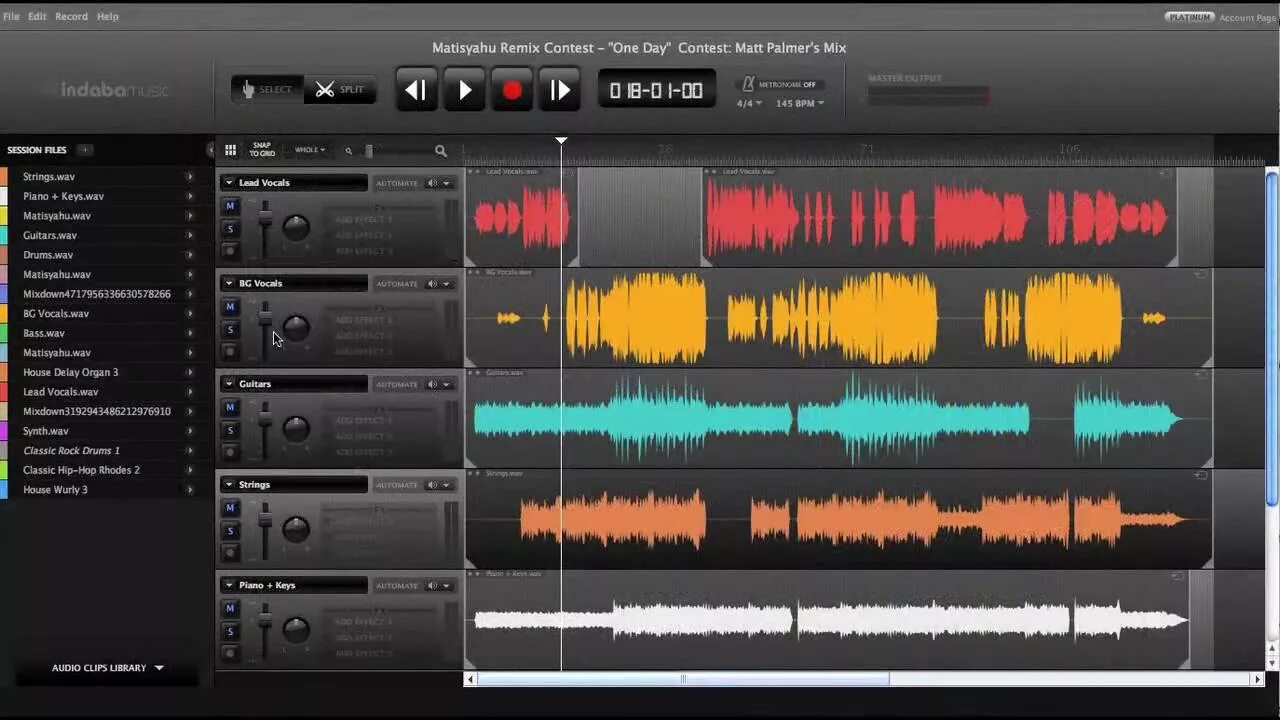The height and width of the screenshot is (720, 1280).
Task: Expand the Synth.wav file arrow
Action: 190,431
